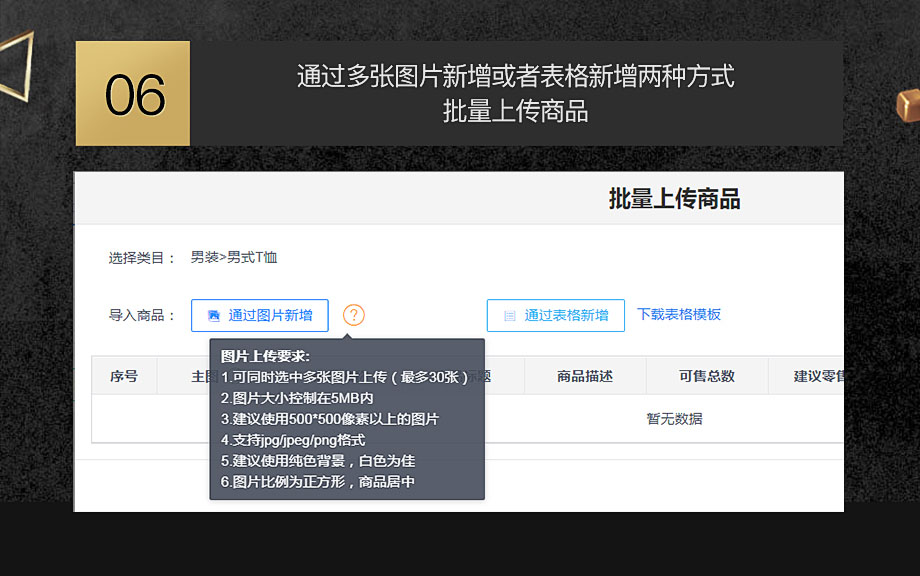
Task: Click the 商品描述 column header
Action: click(x=585, y=376)
